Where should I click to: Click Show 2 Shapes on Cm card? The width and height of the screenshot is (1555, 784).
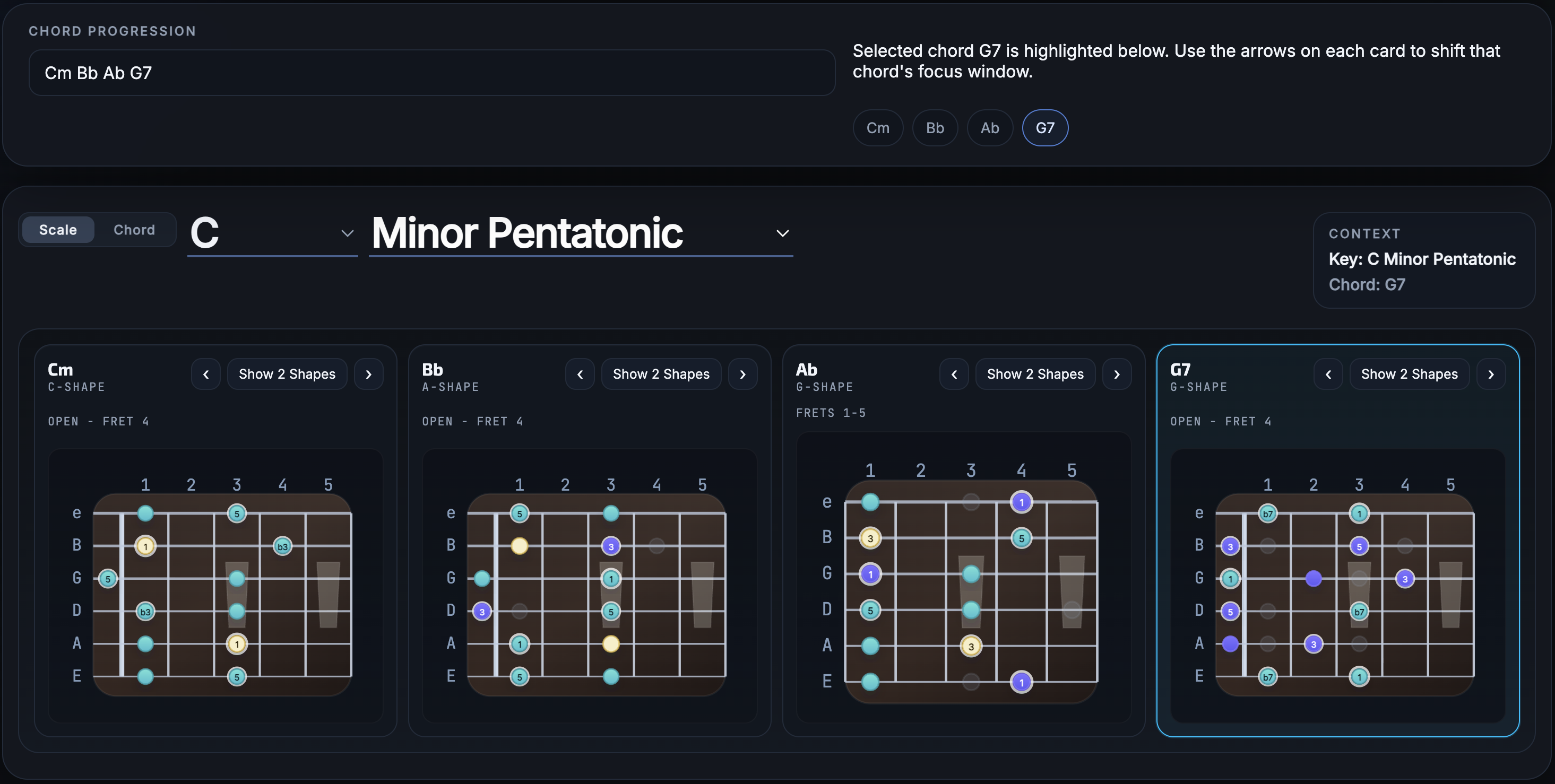[x=287, y=374]
